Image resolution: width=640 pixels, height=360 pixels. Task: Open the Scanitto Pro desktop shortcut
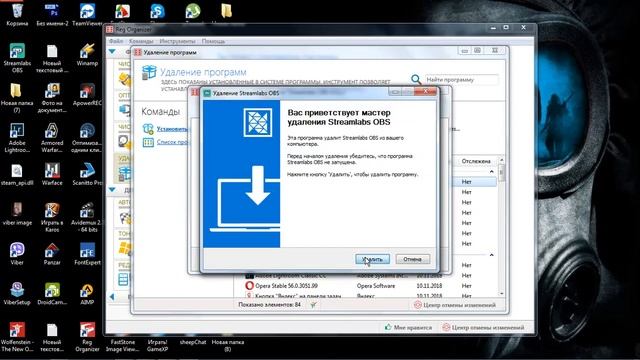[x=87, y=175]
